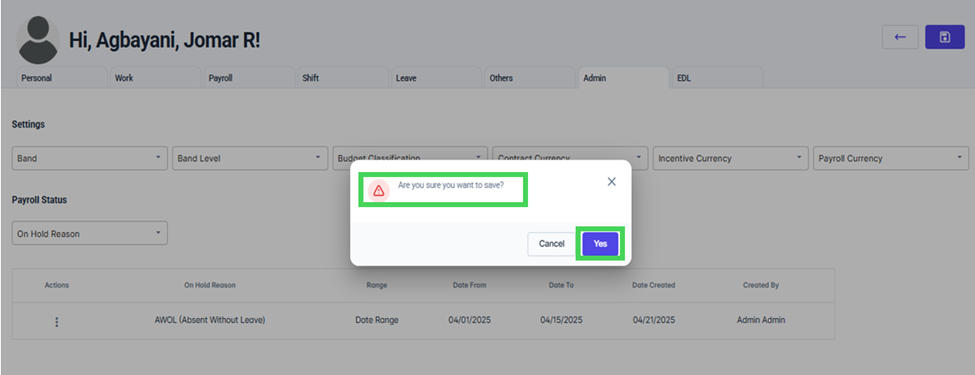
Task: Click the 'Are you sure you want to save?' message
Action: 451,185
